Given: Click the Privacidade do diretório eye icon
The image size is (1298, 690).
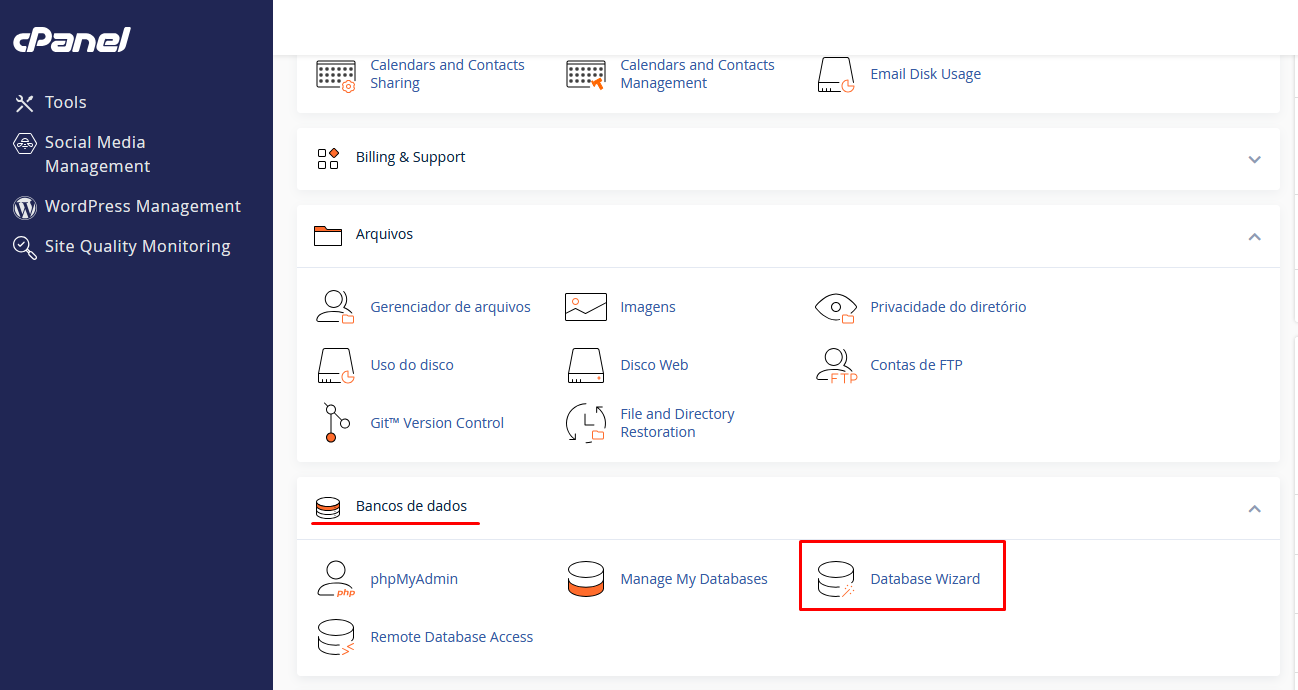Looking at the screenshot, I should (x=836, y=308).
